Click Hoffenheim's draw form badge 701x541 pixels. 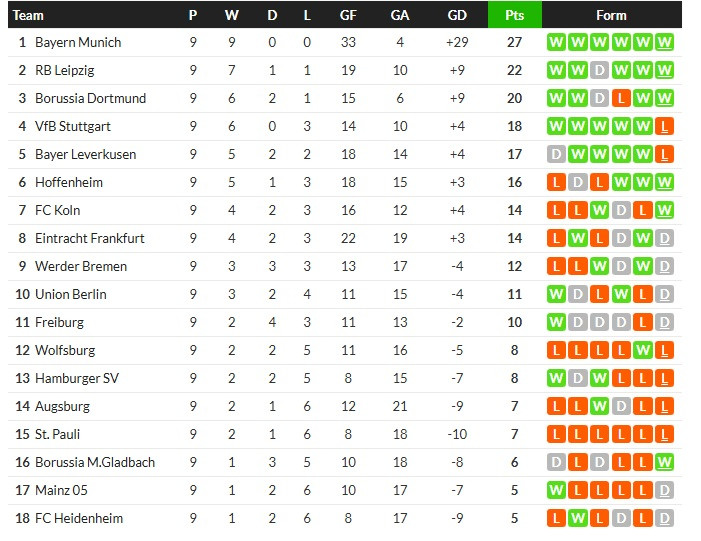point(577,182)
